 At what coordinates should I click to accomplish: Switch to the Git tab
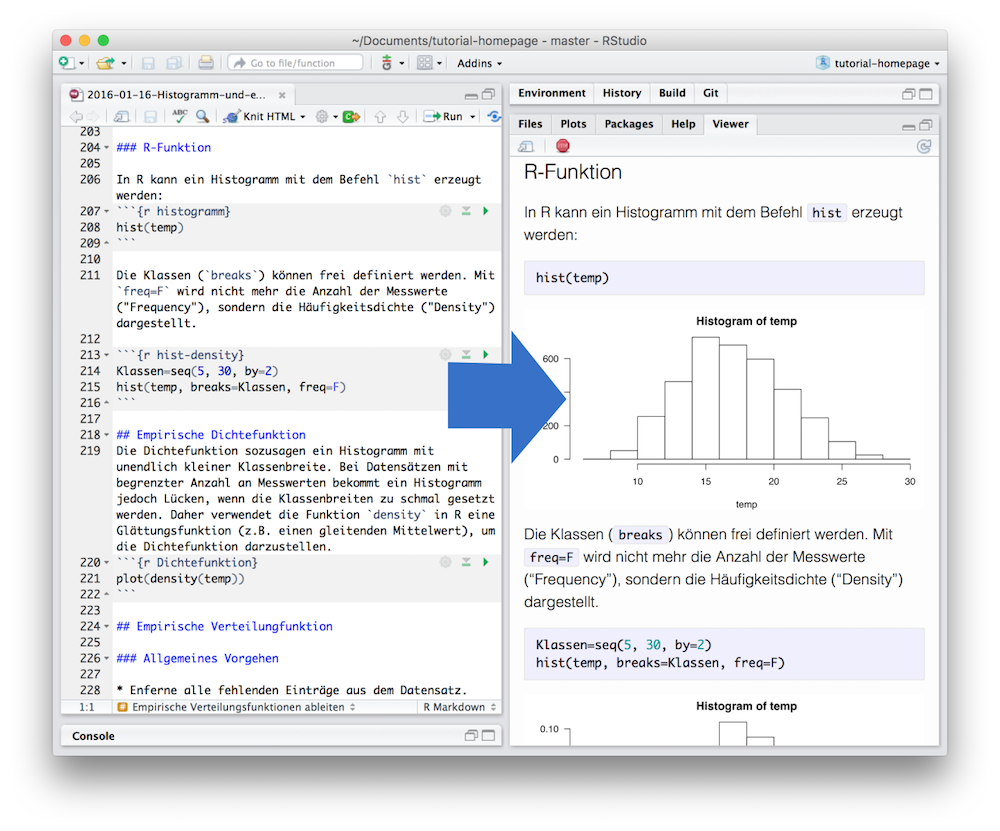click(x=710, y=93)
